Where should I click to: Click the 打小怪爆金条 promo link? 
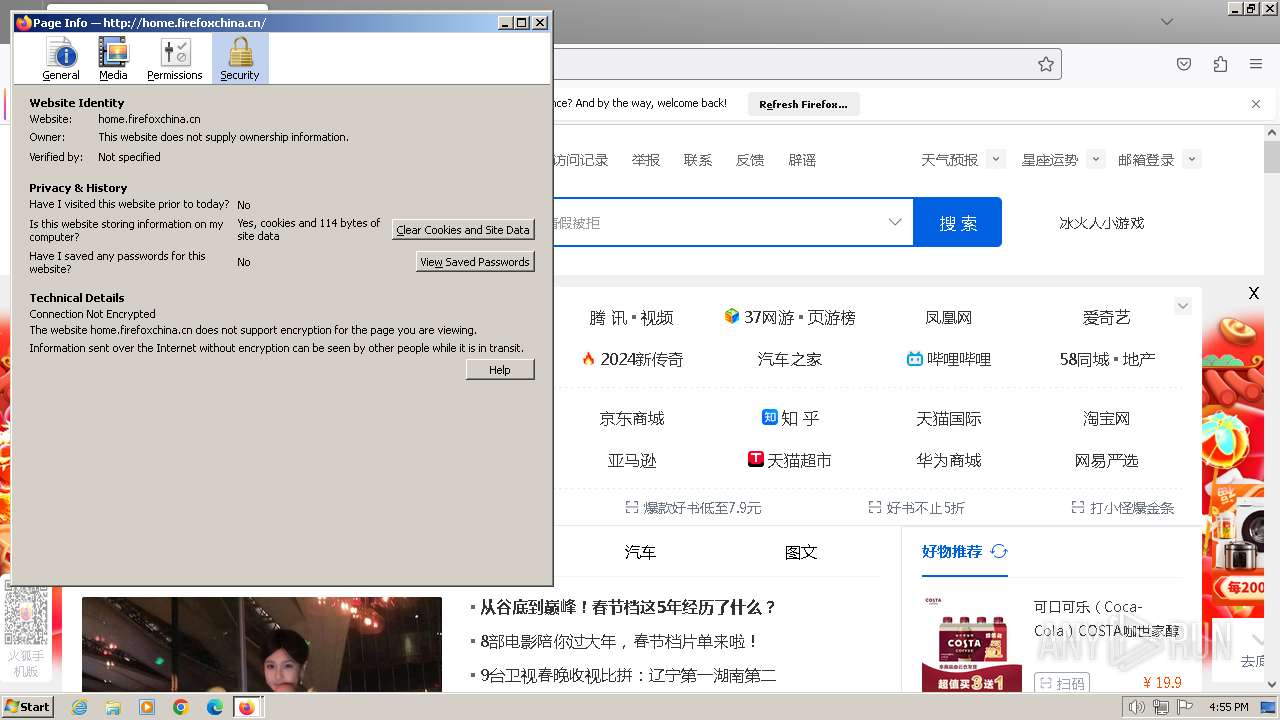(1123, 508)
